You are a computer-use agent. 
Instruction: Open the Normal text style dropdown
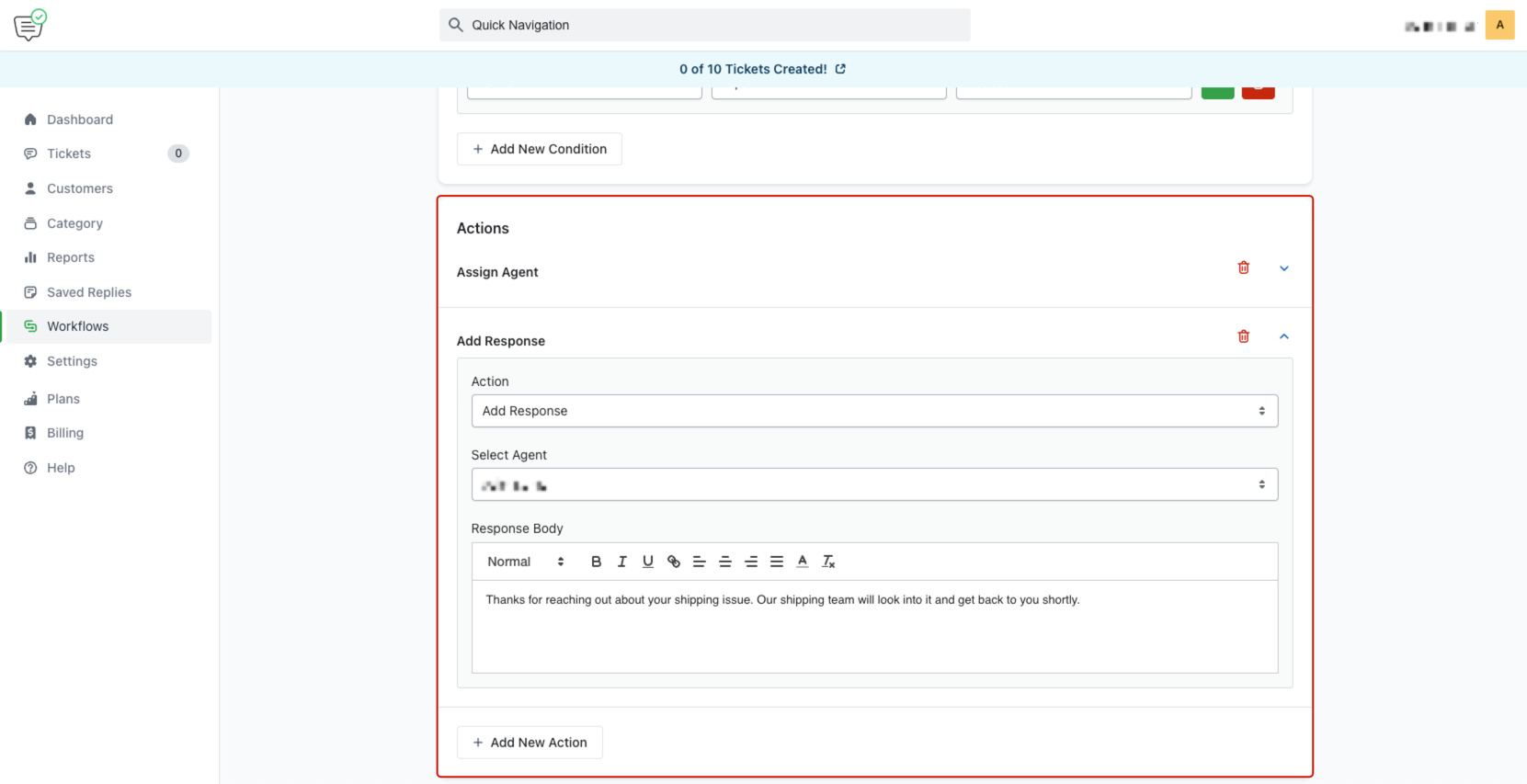[525, 562]
